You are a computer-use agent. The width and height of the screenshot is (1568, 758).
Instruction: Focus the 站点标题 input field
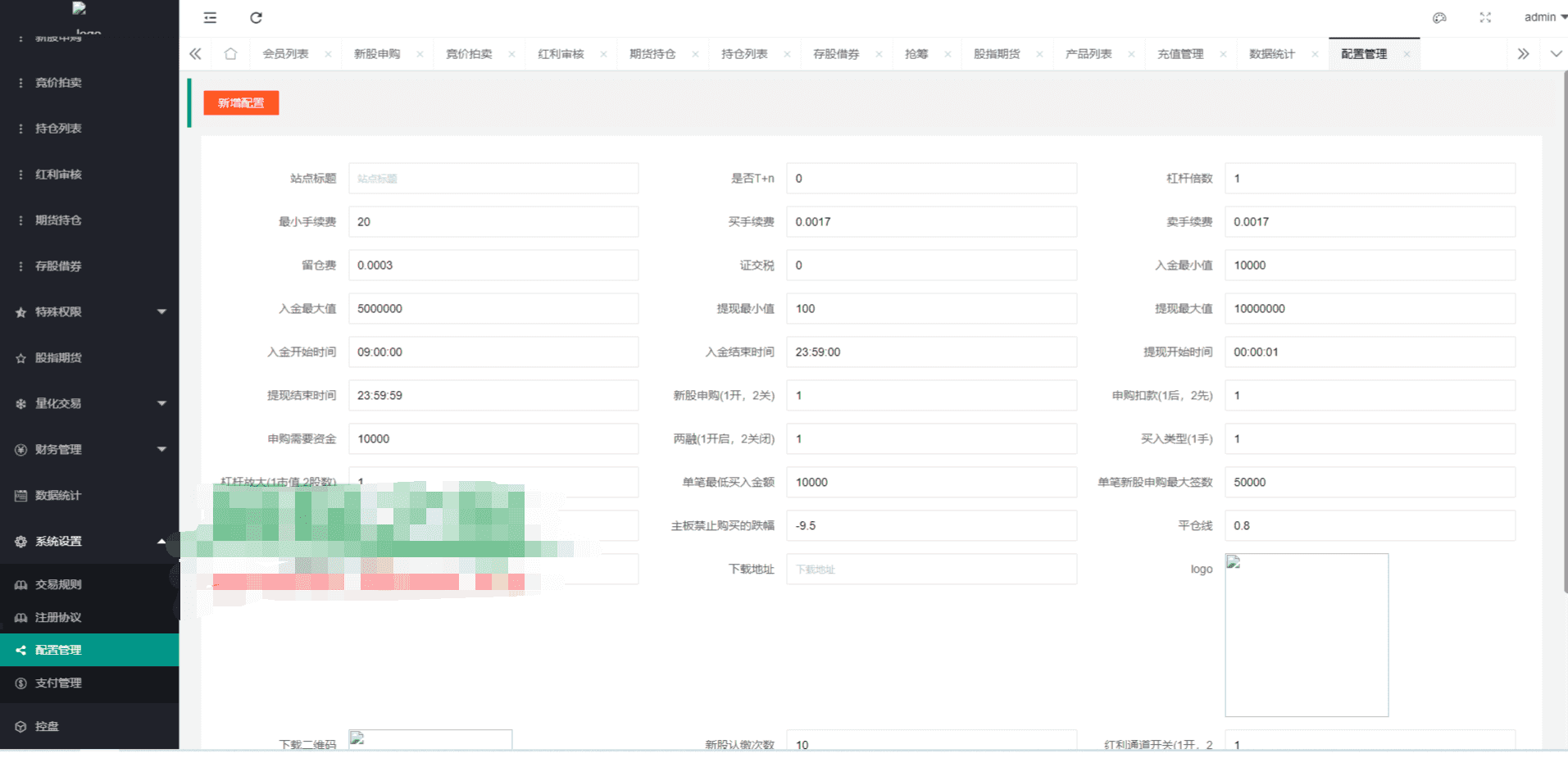click(x=493, y=179)
